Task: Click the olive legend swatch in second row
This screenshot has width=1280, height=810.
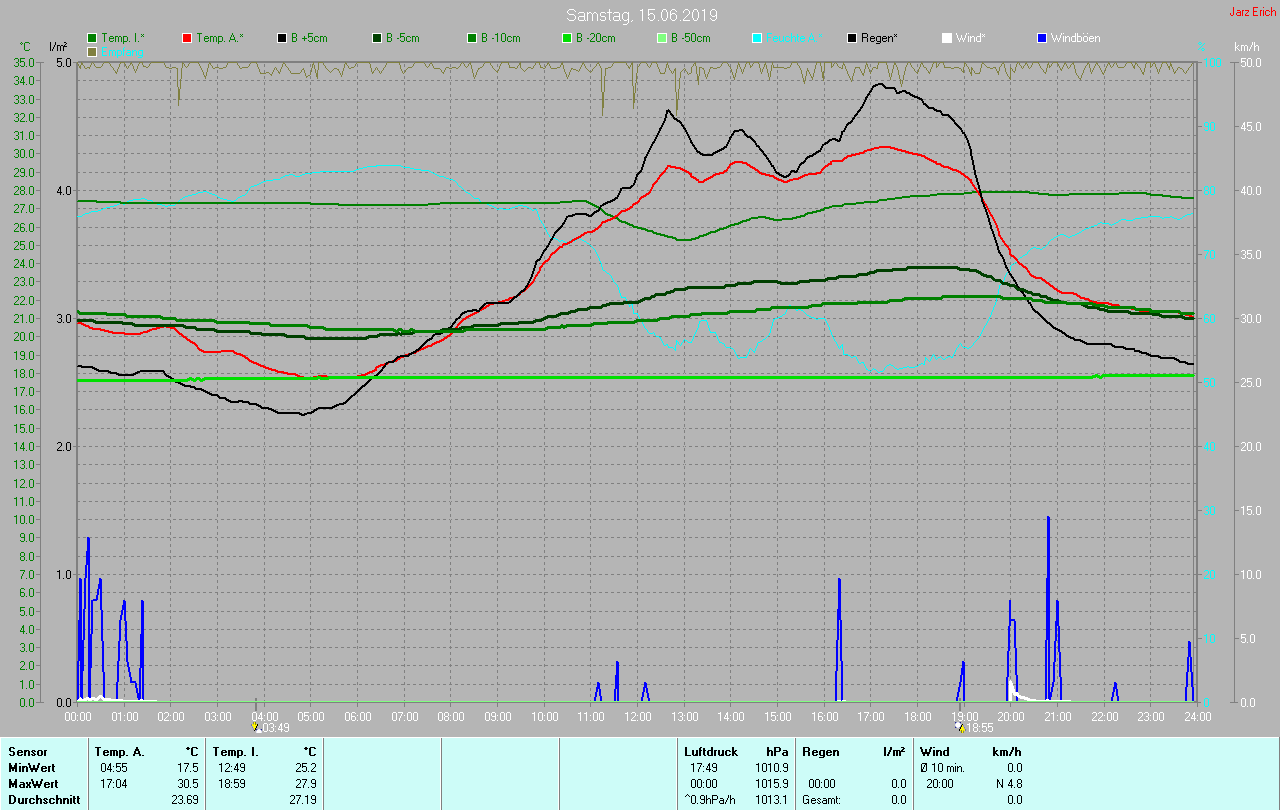Action: (x=92, y=51)
